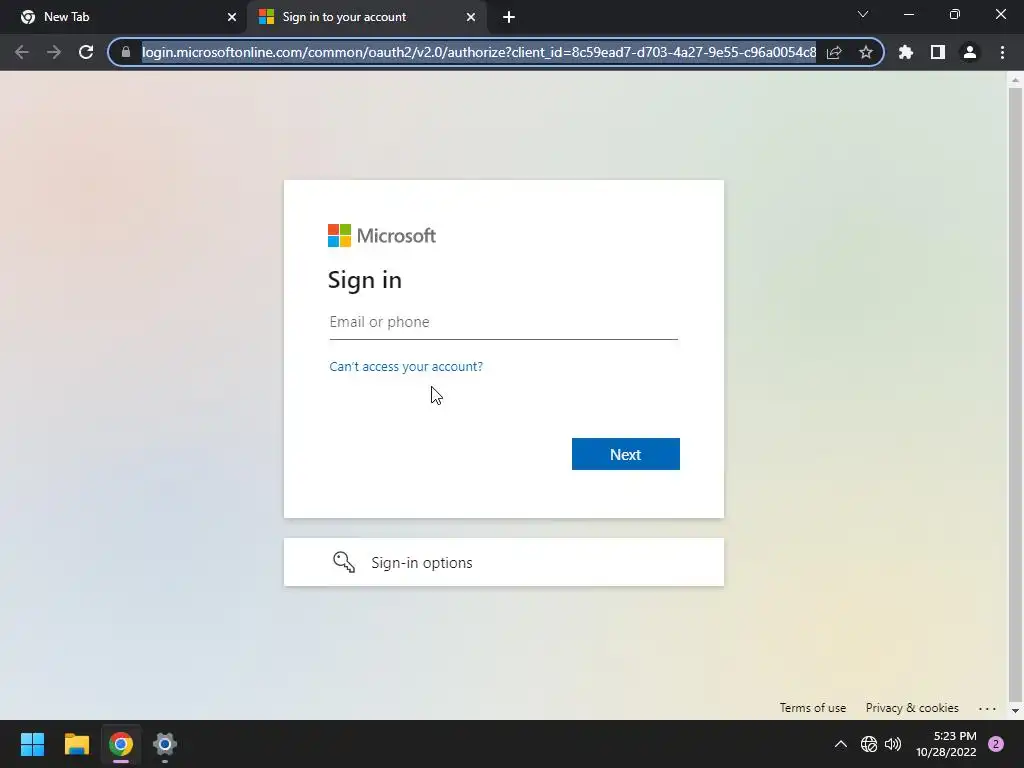Open network status tray icon

pyautogui.click(x=869, y=744)
